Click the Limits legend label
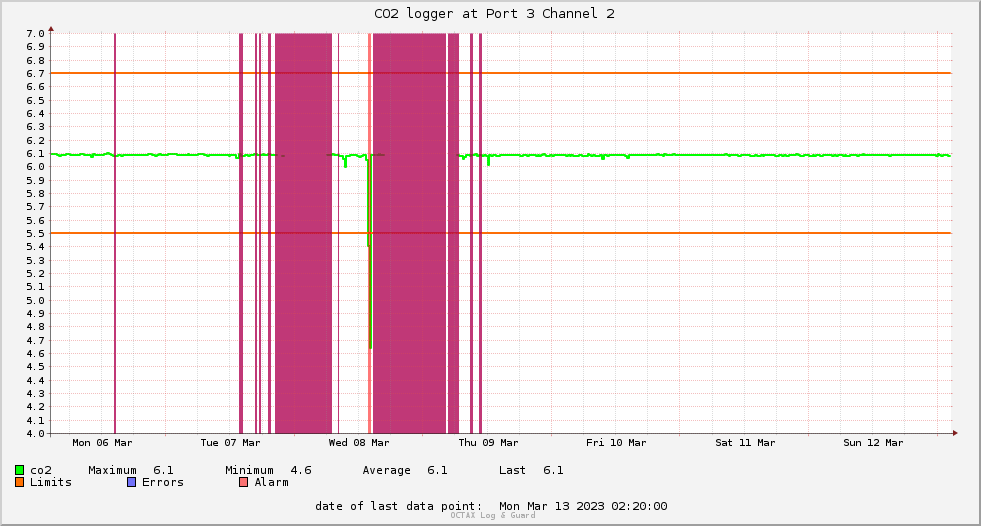 pyautogui.click(x=51, y=482)
